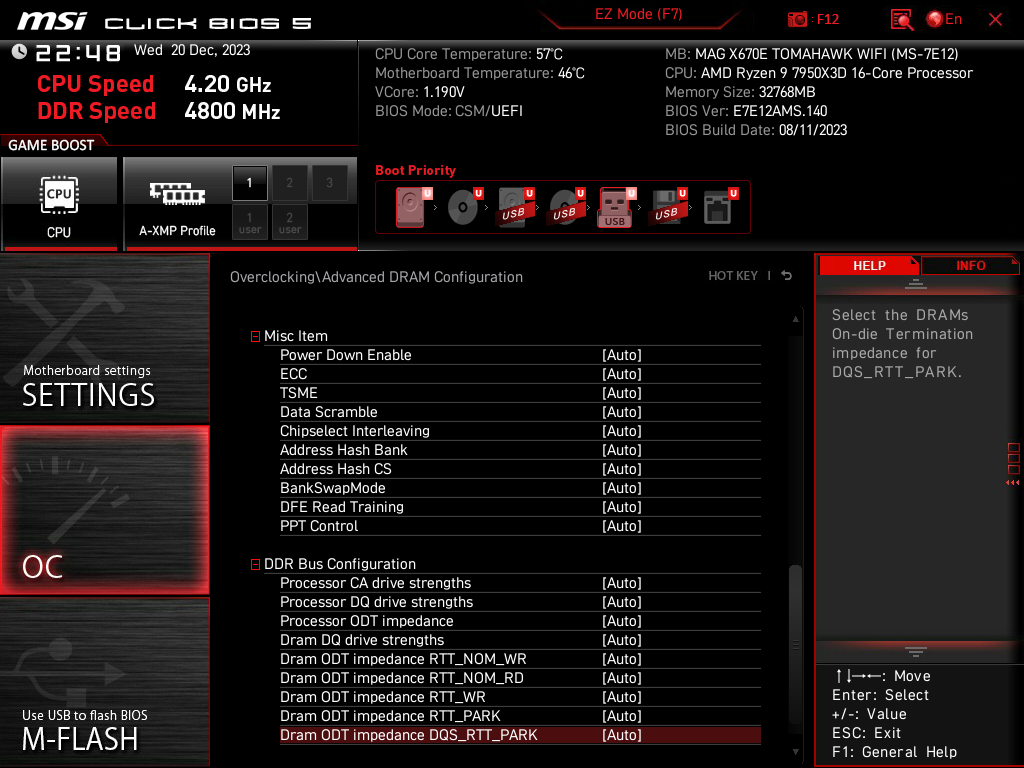The width and height of the screenshot is (1024, 768).
Task: Select A-XMP profile 2
Action: pos(289,183)
